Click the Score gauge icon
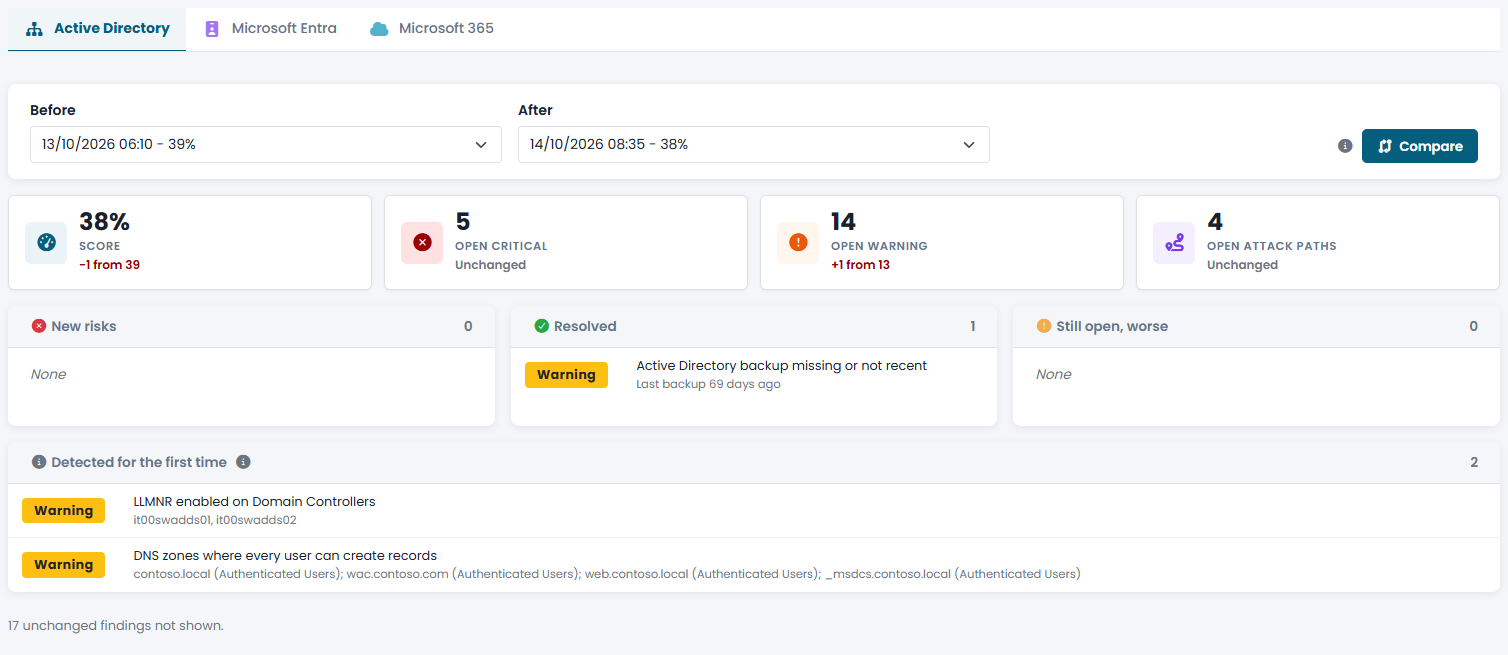Screen dimensions: 1508x655 [46, 242]
